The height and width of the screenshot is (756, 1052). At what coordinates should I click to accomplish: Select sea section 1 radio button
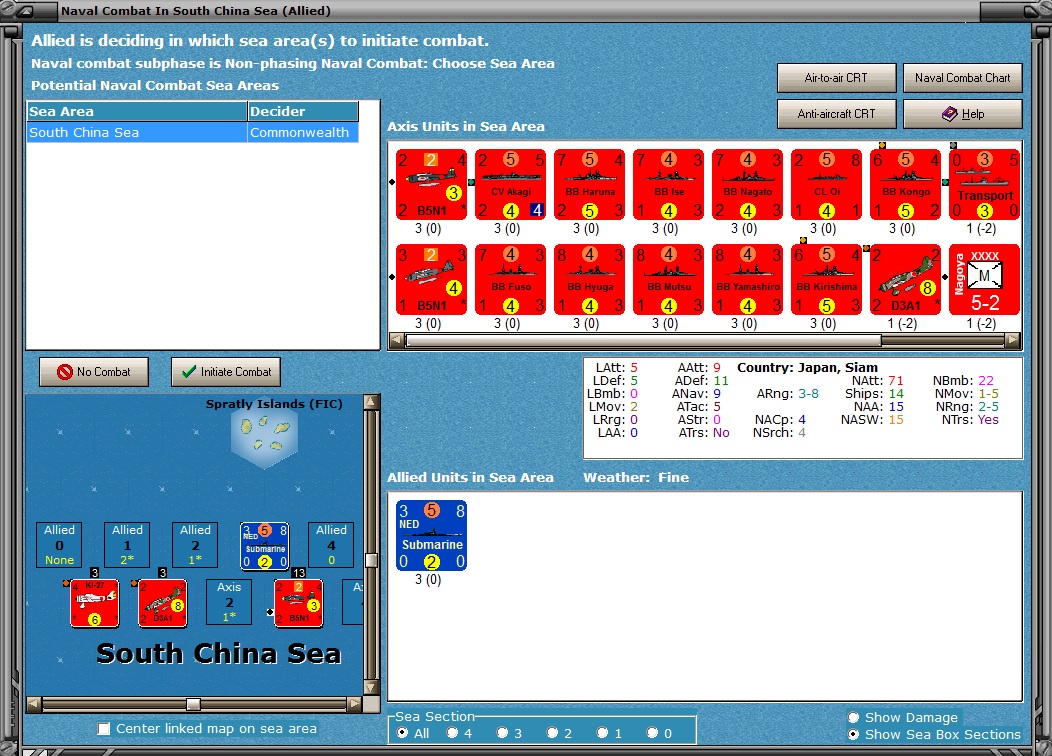point(602,733)
